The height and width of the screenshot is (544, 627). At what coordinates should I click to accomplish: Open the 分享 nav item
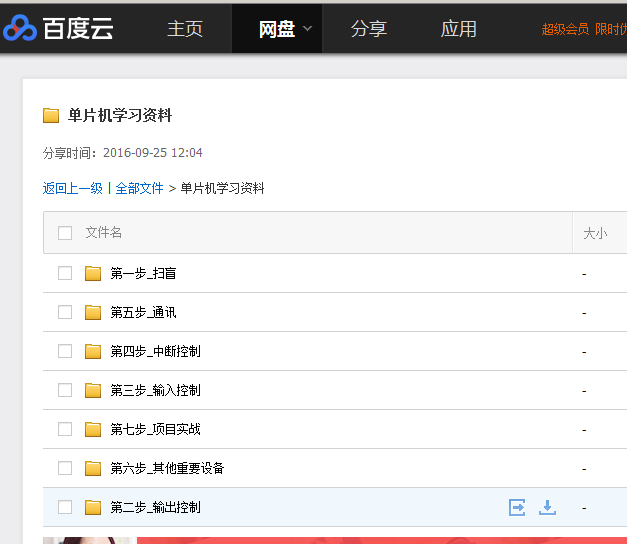[x=369, y=29]
